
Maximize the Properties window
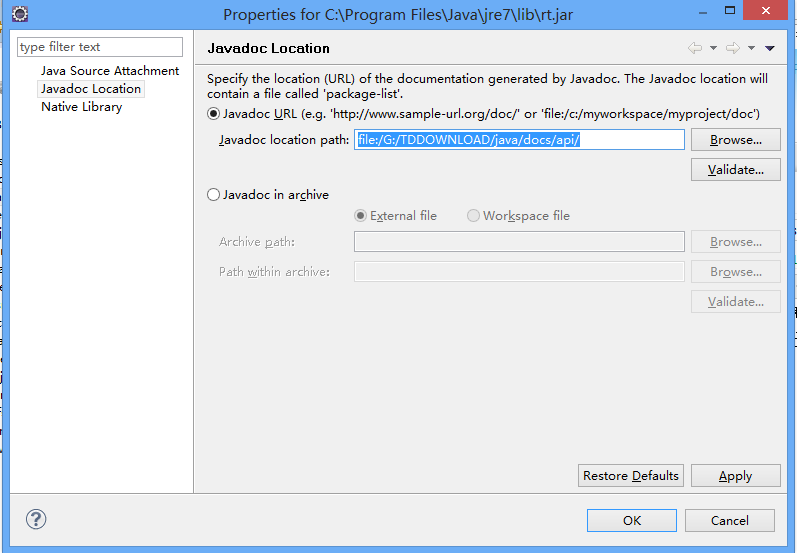point(730,10)
